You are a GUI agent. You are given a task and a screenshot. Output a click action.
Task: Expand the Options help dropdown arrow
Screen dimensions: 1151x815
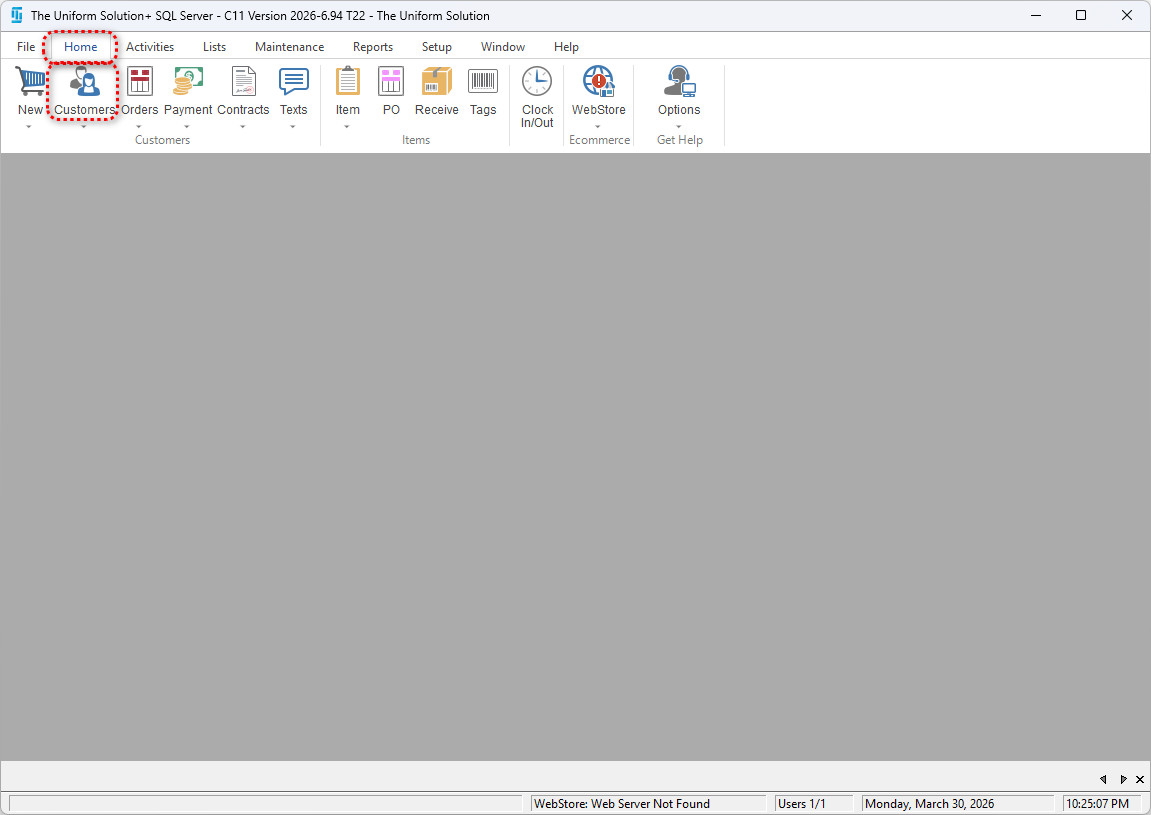tap(679, 127)
